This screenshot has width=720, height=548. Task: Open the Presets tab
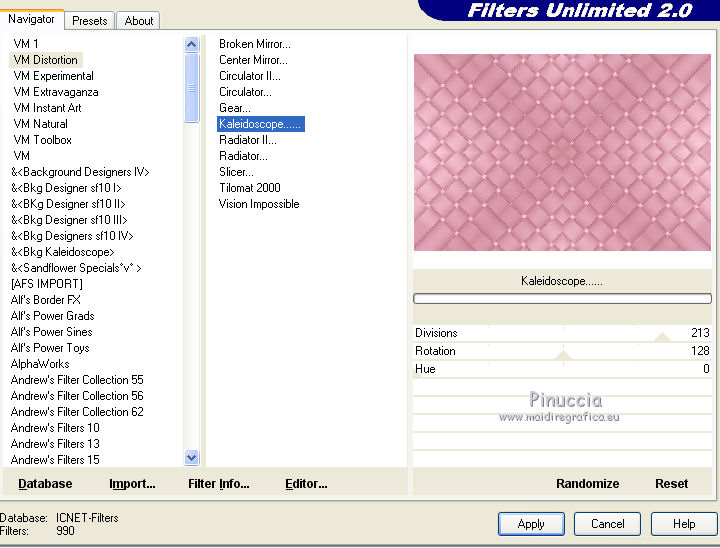tap(90, 21)
